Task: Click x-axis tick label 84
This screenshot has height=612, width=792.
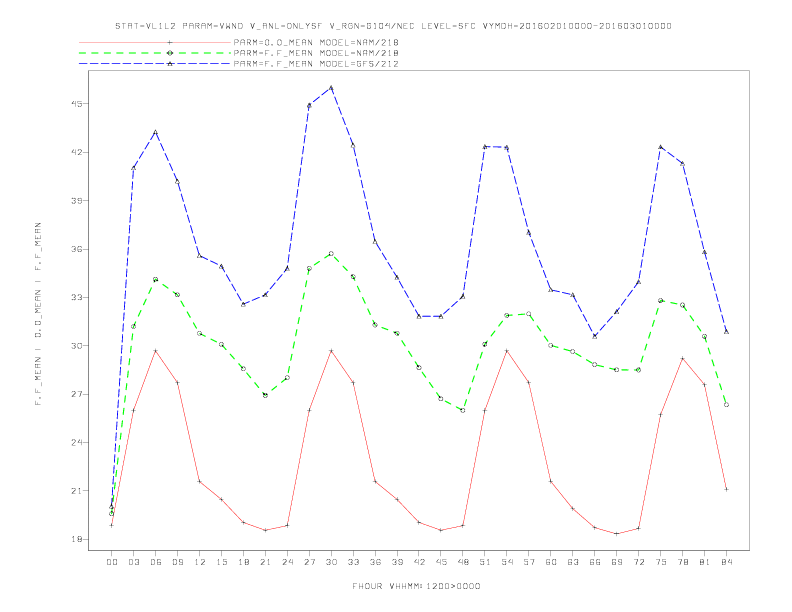Action: [726, 562]
